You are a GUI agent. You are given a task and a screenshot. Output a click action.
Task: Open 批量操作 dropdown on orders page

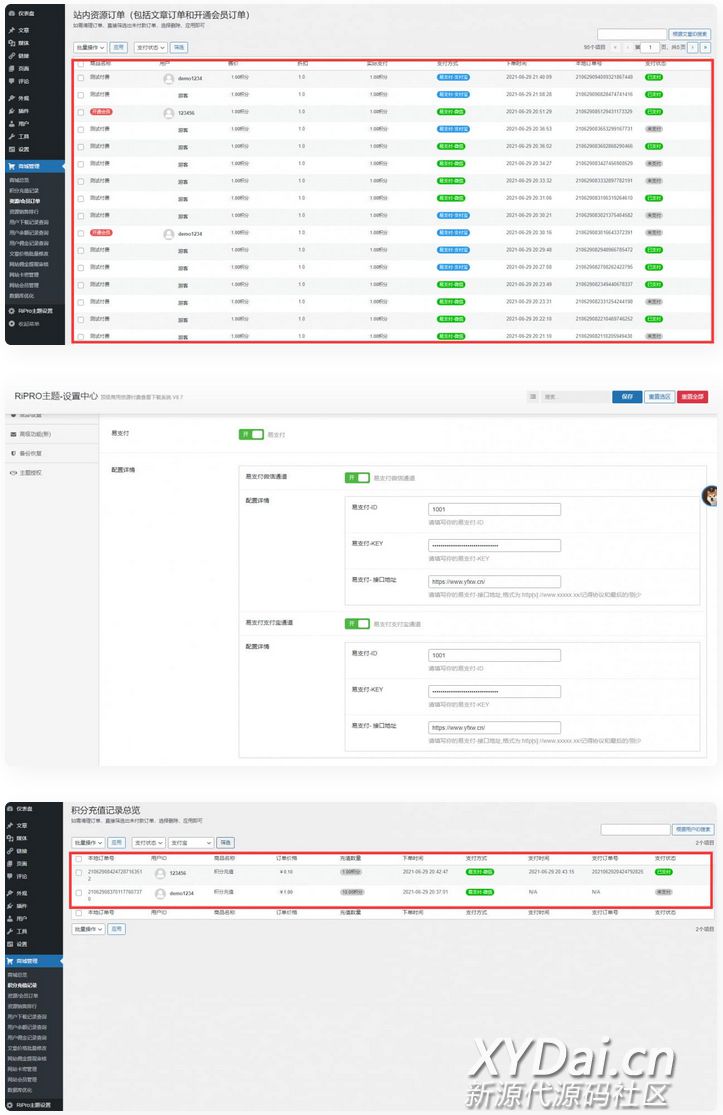pyautogui.click(x=89, y=47)
